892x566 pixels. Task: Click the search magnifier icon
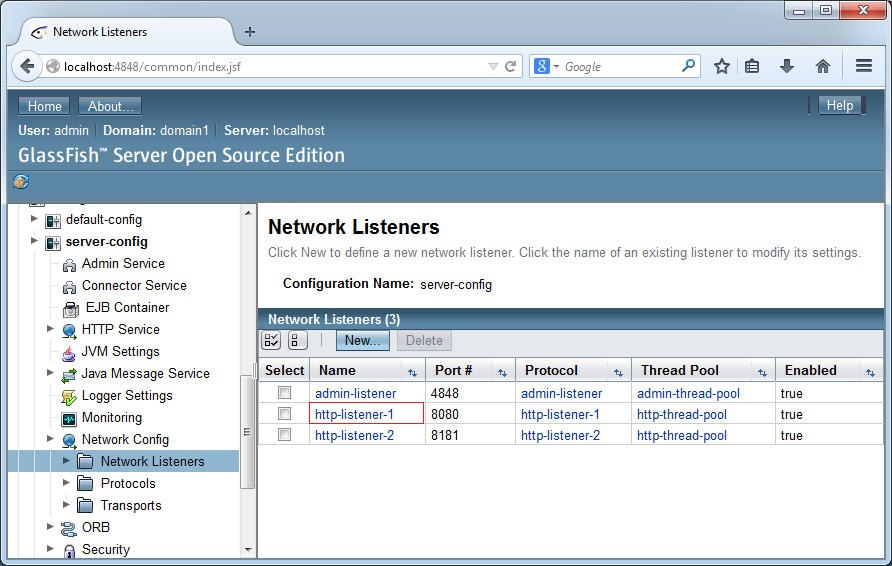(688, 66)
